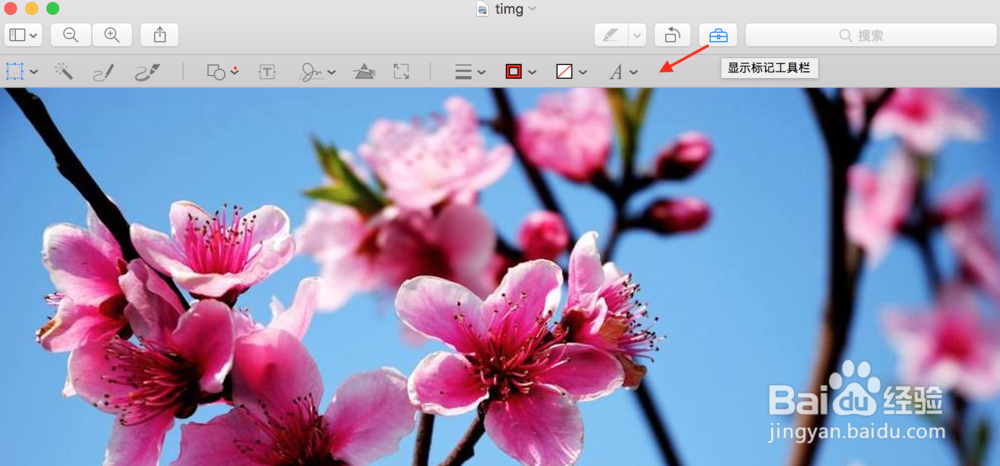
Task: Zoom out of the image
Action: pos(71,35)
